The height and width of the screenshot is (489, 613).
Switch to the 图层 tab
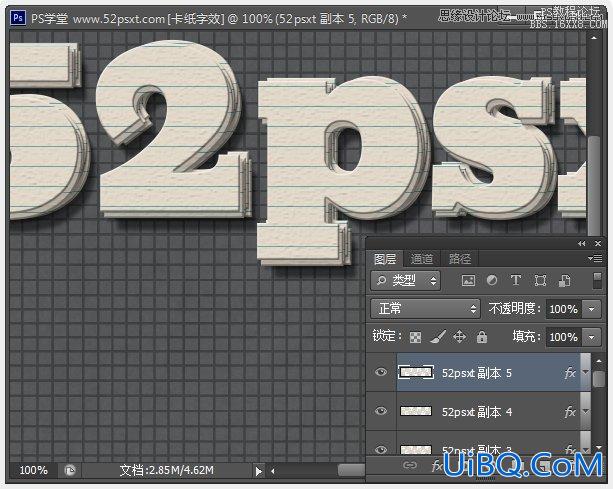385,259
